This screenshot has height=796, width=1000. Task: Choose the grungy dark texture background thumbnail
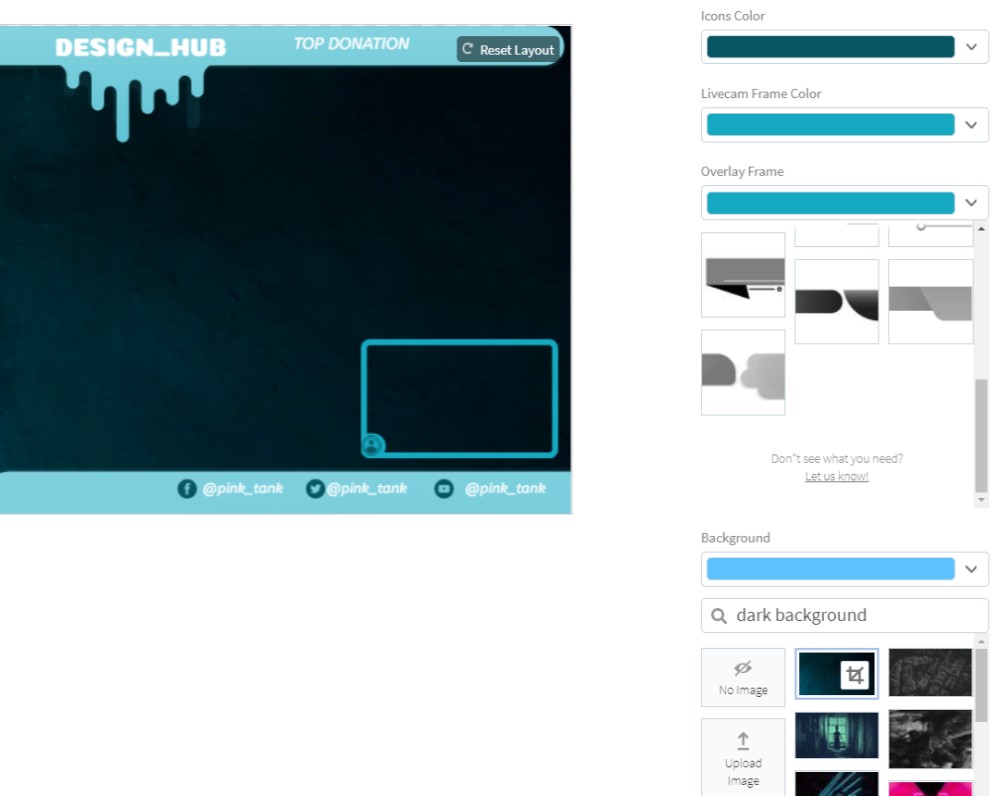[x=930, y=672]
